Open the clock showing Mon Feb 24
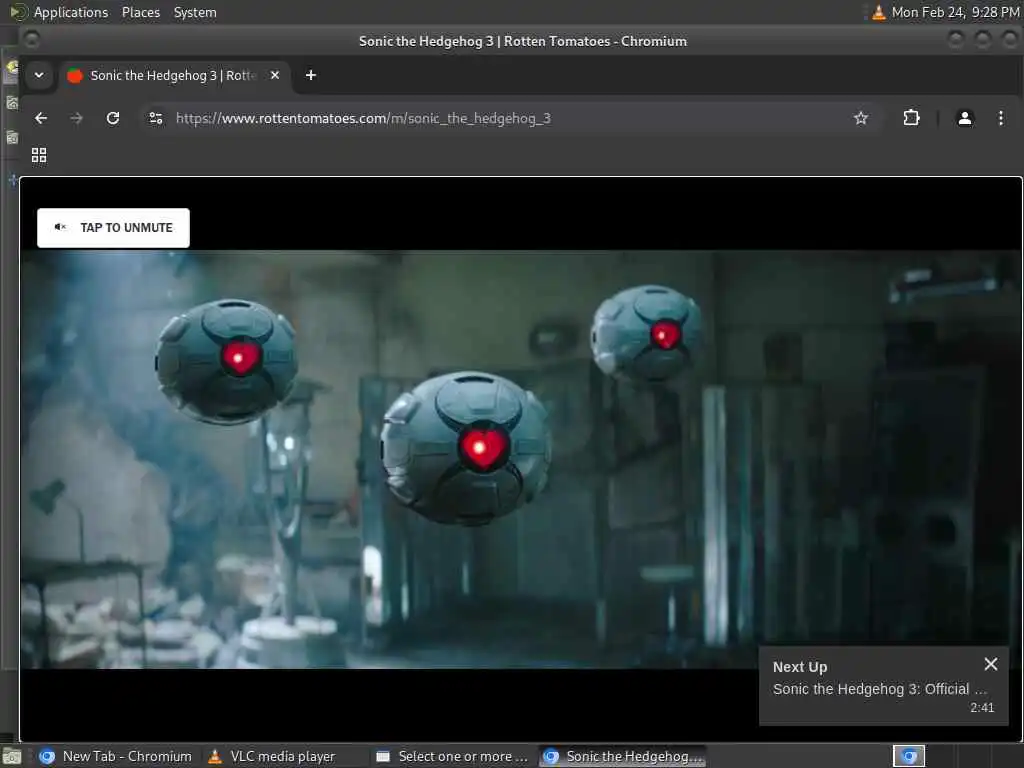Image resolution: width=1024 pixels, height=768 pixels. pyautogui.click(x=955, y=12)
